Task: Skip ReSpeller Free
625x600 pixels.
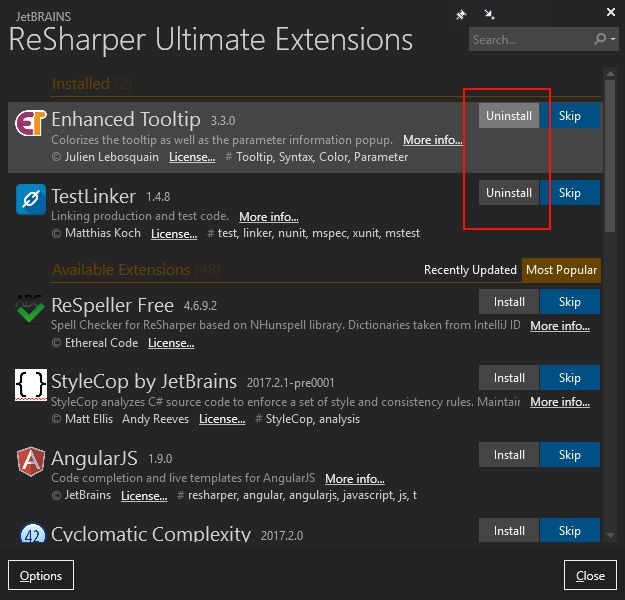Action: pos(570,302)
